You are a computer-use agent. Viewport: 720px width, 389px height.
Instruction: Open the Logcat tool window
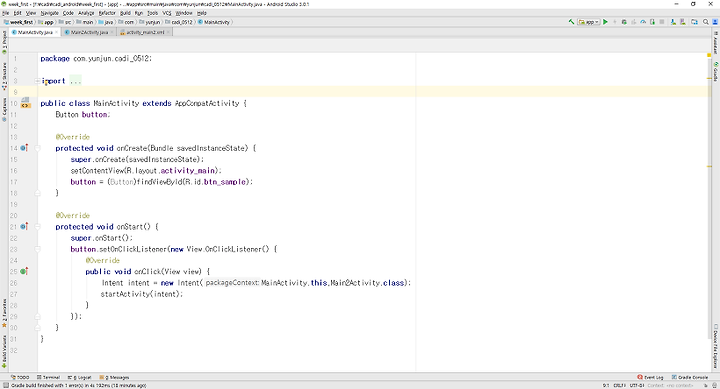pyautogui.click(x=79, y=377)
